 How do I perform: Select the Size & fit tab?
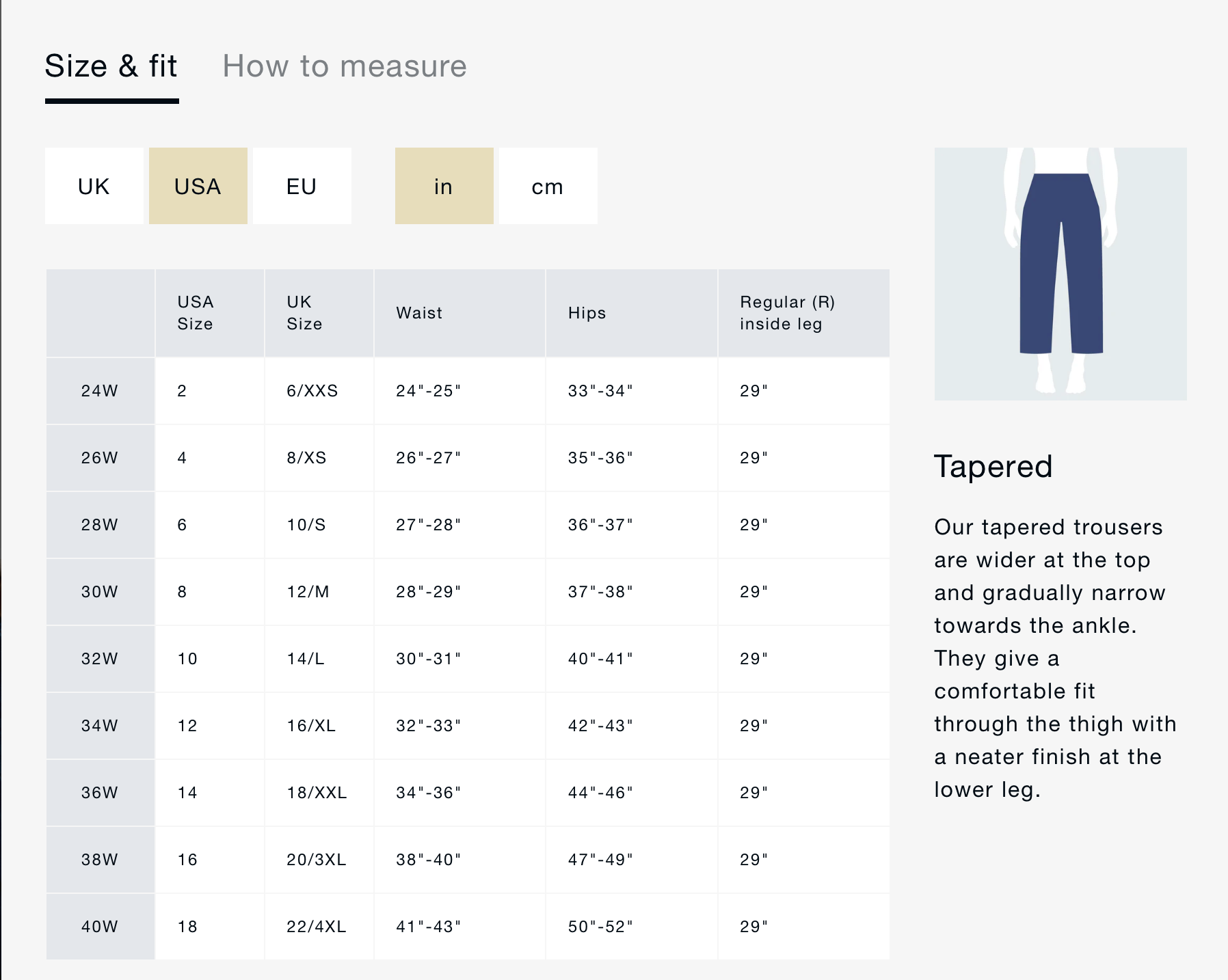click(111, 66)
